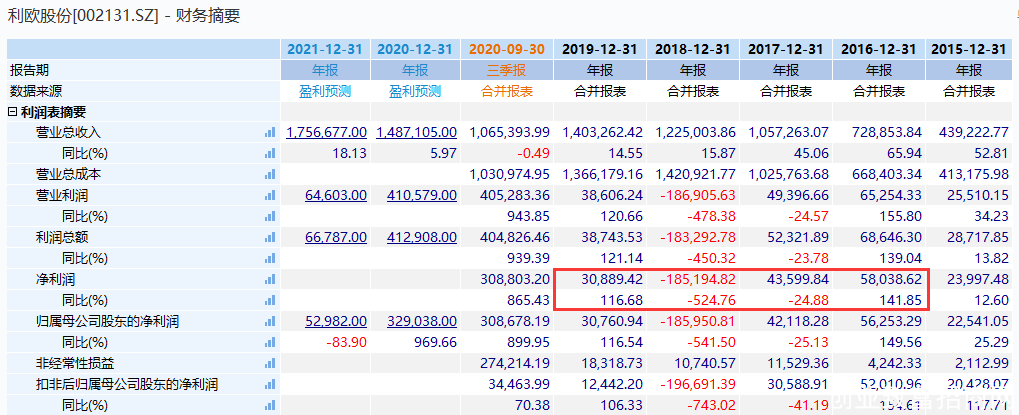This screenshot has width=1019, height=415.
Task: Click 2021 forecast growth -83.90 cell
Action: point(346,343)
